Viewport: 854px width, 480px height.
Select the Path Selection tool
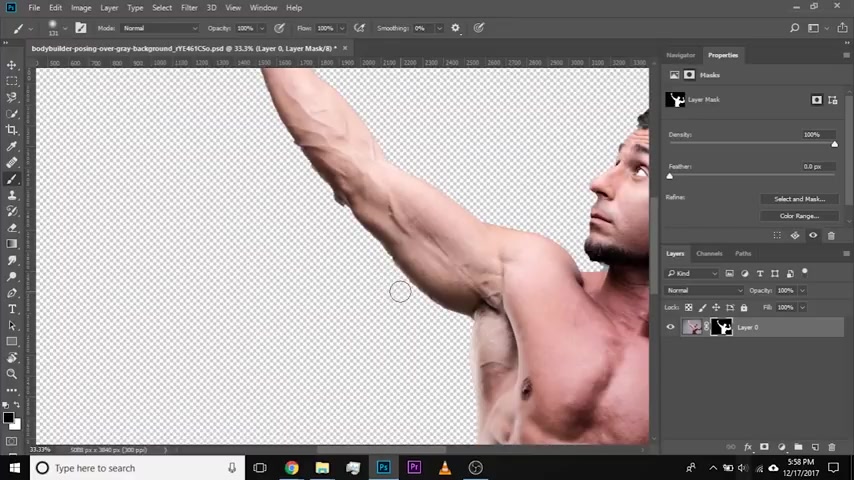[11, 326]
